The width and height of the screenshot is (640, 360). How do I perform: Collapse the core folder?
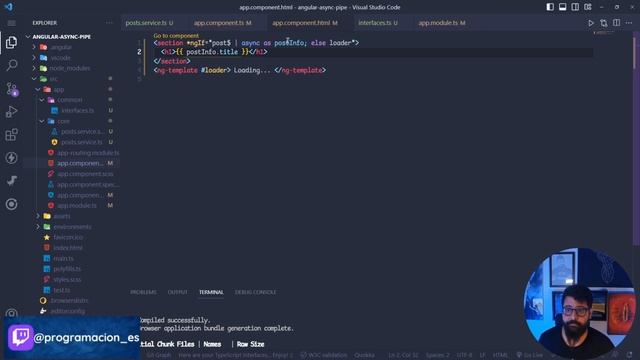[42, 121]
